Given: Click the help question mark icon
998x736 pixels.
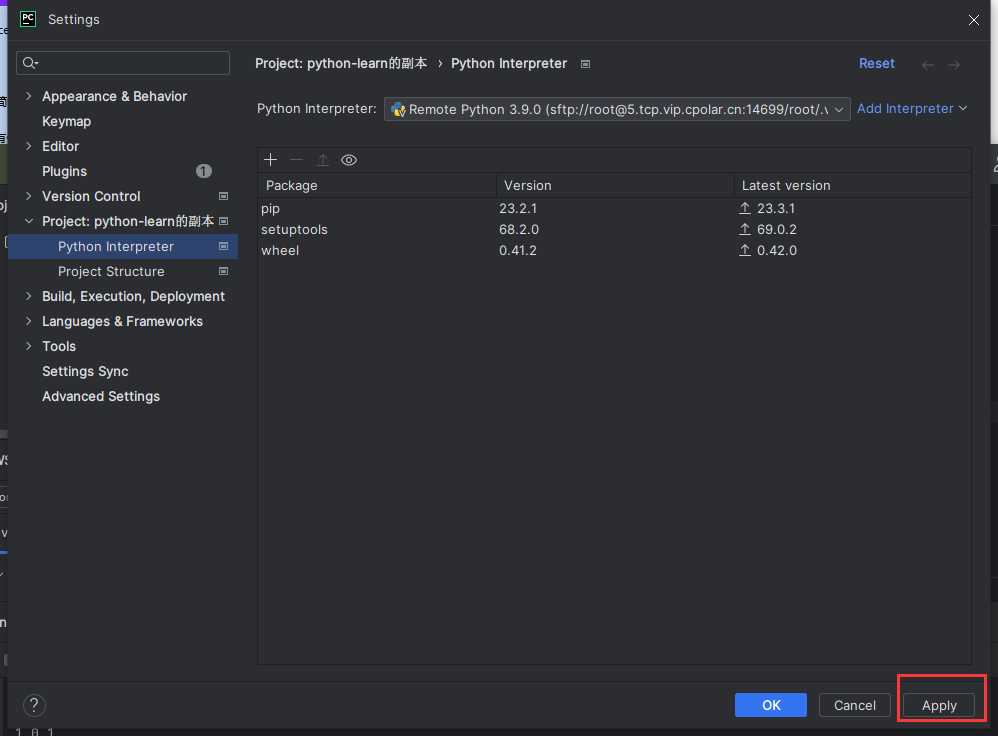Looking at the screenshot, I should pos(34,705).
